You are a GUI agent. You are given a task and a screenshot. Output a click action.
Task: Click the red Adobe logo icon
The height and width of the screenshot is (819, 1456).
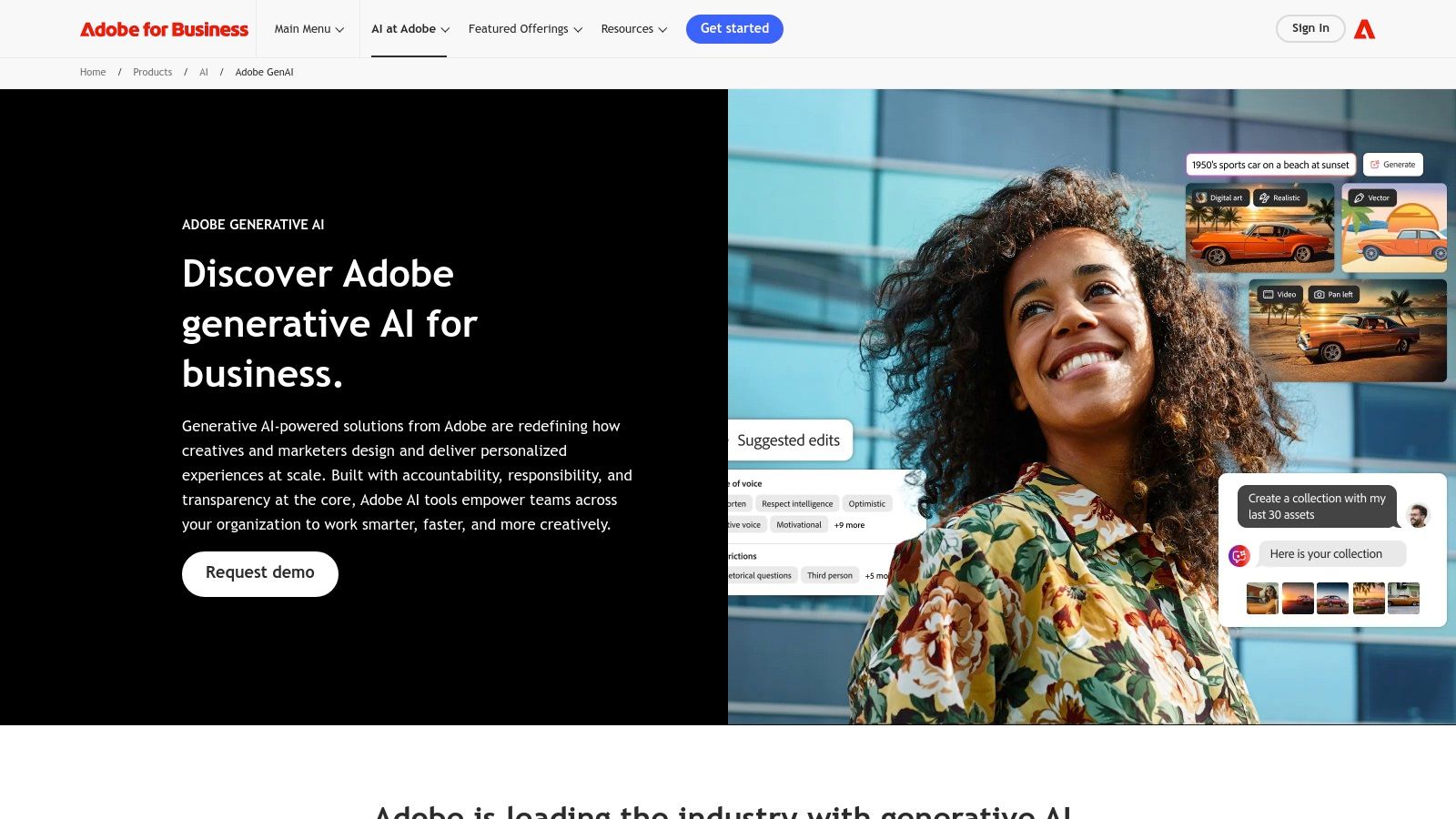pos(1364,29)
